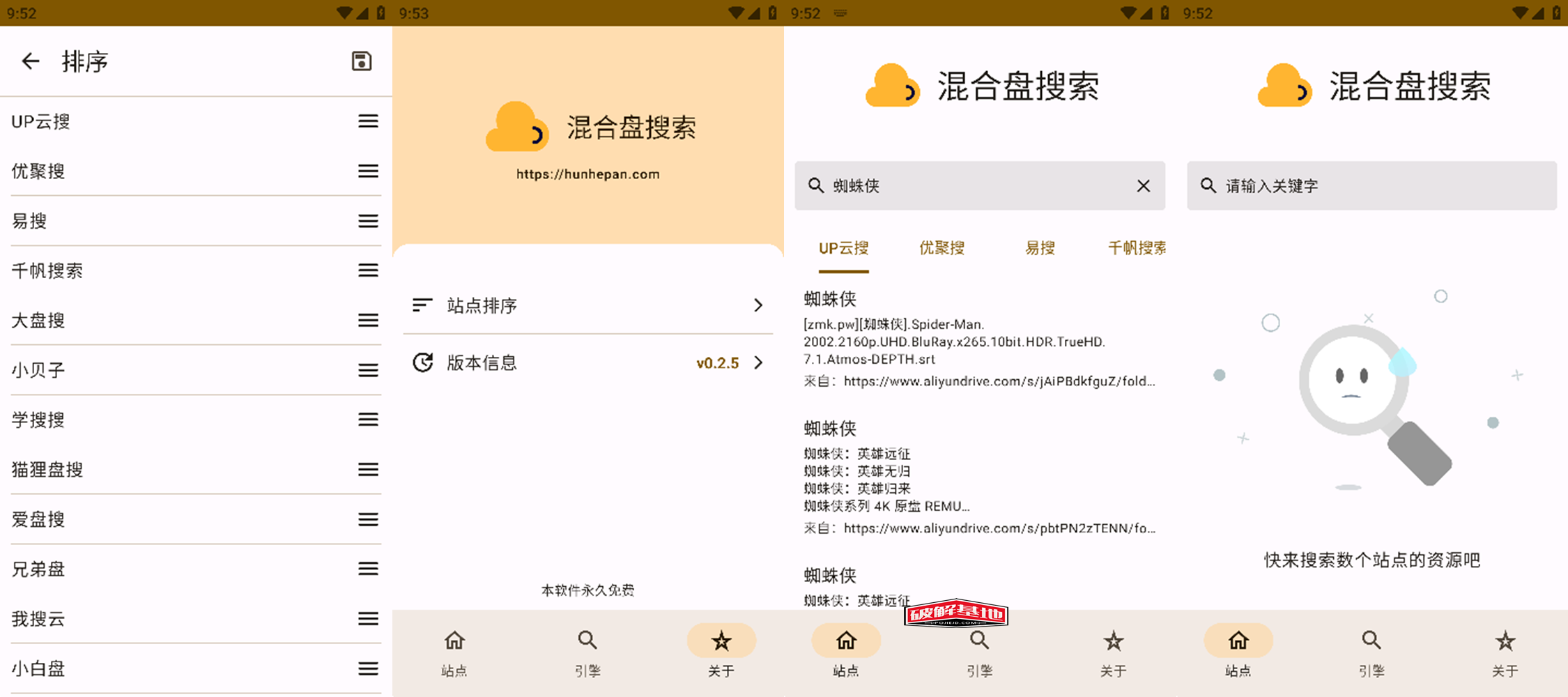Tap 关于 star tab in results screen
Screen dimensions: 1568x697
[x=1113, y=654]
